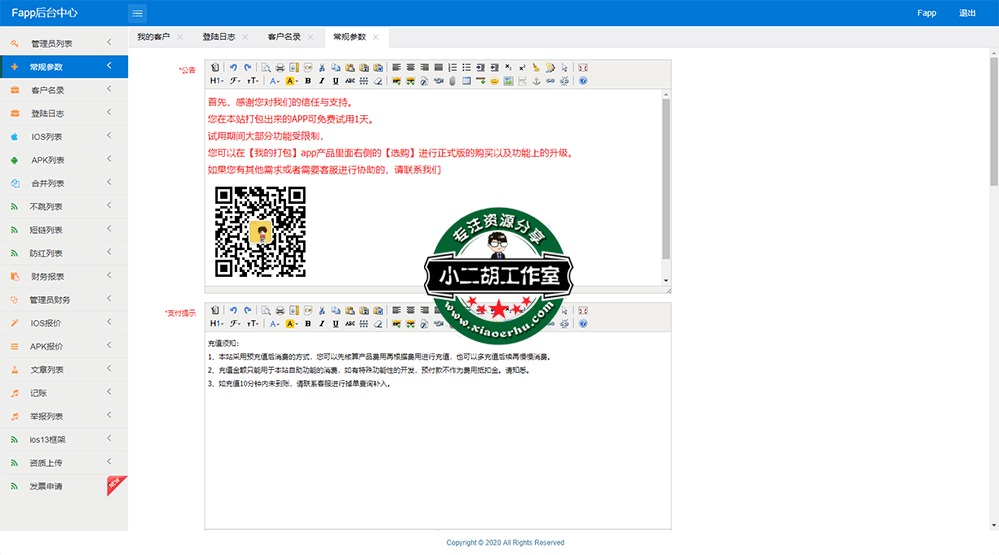The height and width of the screenshot is (555, 999).
Task: Click QR code image in 公告 editor
Action: (x=260, y=231)
